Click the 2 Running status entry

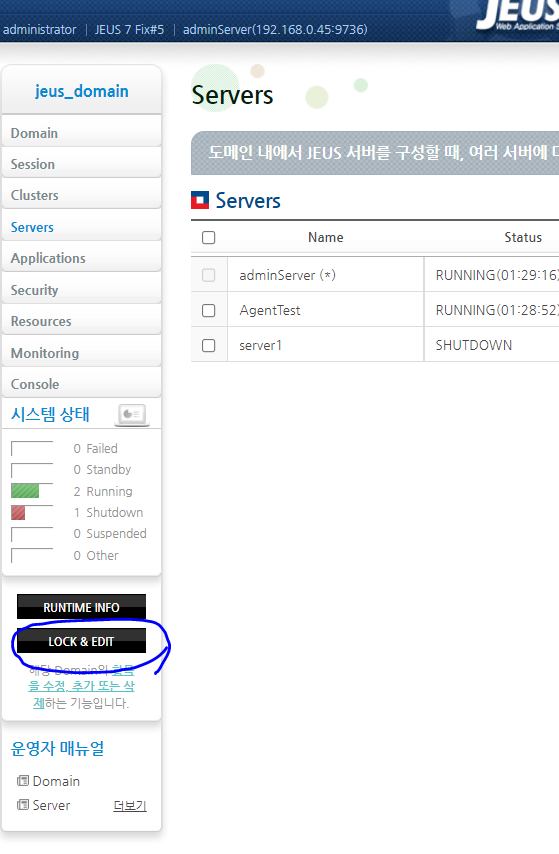103,491
